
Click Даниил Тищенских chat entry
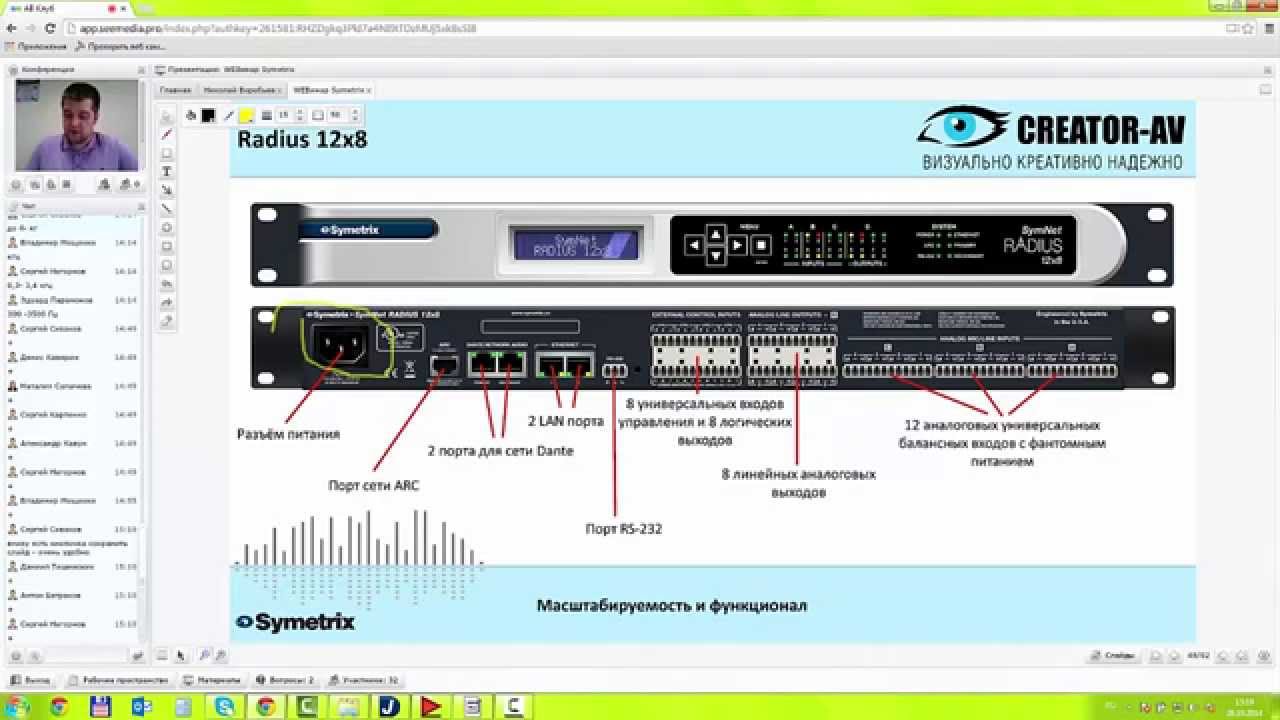tap(72, 566)
